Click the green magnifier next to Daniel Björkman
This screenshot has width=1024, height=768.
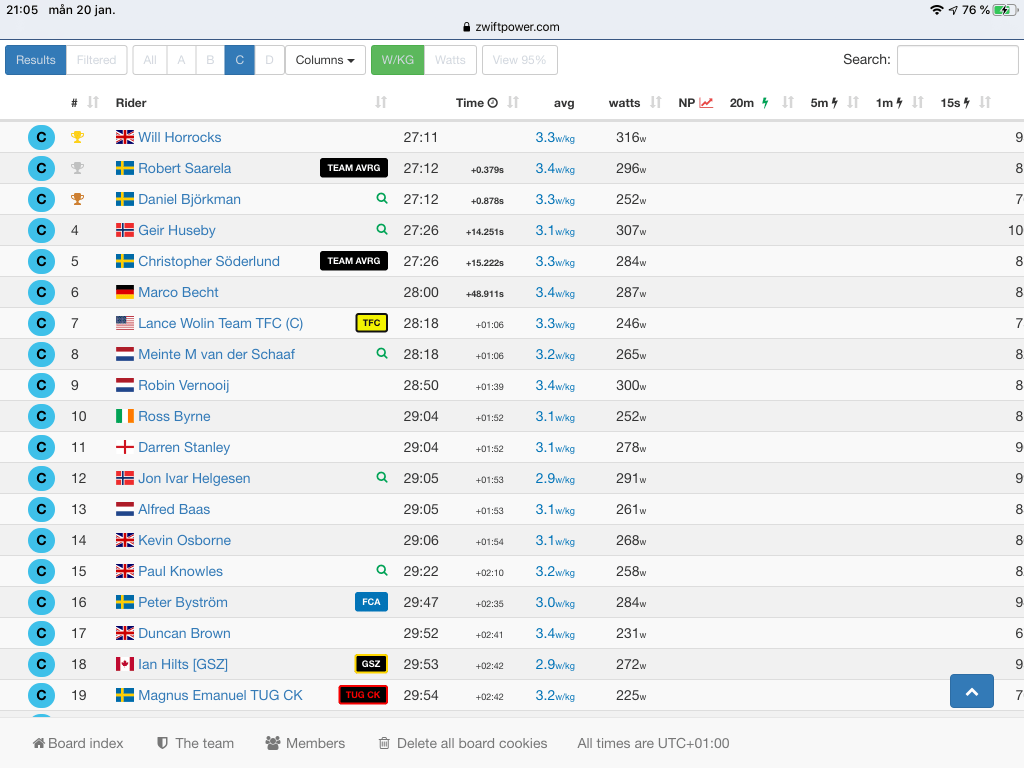tap(381, 199)
